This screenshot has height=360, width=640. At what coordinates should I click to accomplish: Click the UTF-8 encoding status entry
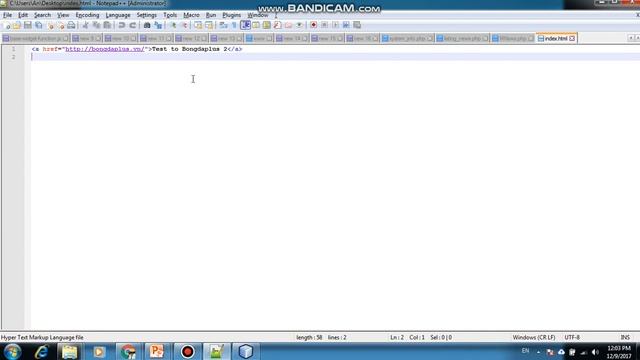[572, 338]
